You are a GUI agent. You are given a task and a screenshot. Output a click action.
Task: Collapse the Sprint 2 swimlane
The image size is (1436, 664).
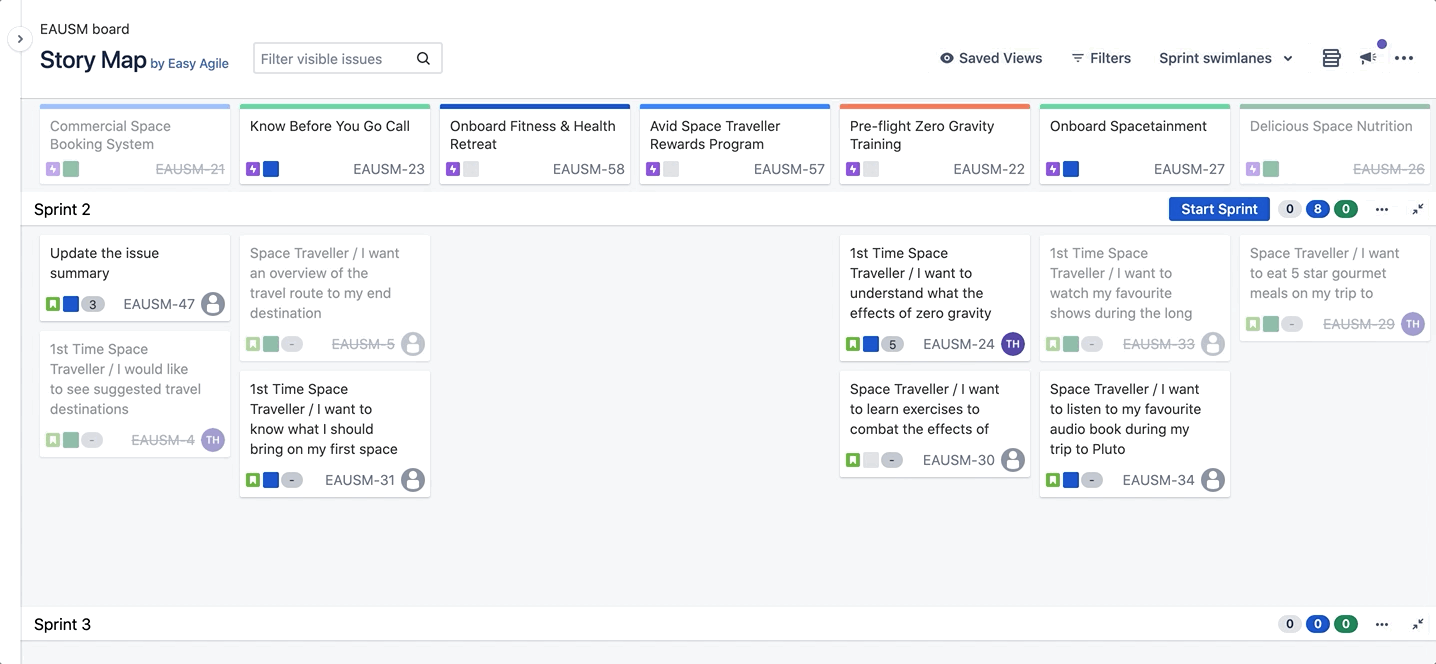point(1418,209)
